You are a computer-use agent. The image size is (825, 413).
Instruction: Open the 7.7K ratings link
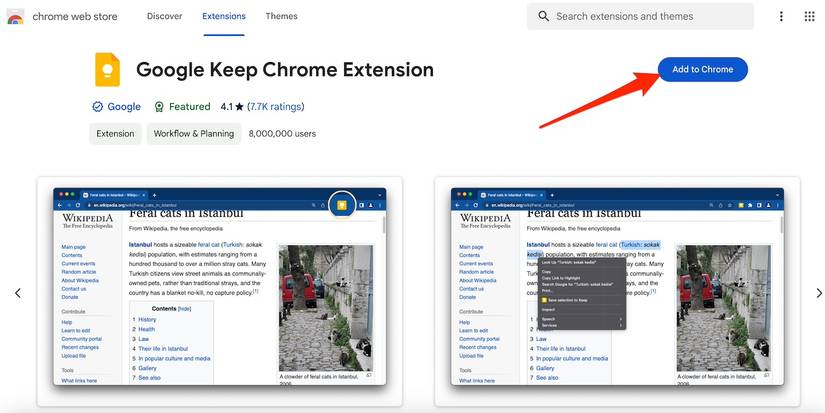(276, 107)
